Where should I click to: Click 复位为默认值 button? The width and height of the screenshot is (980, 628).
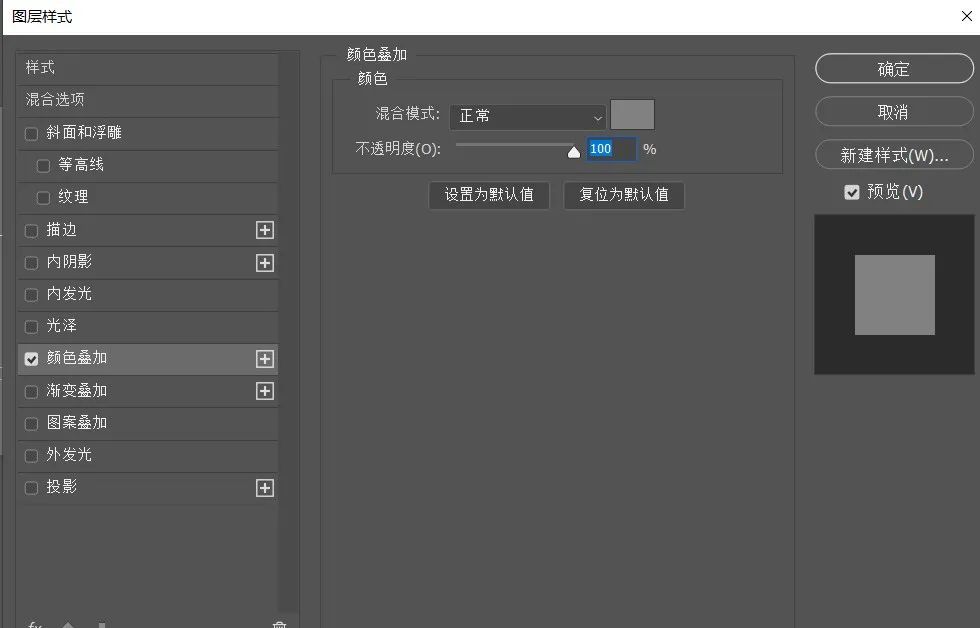tap(623, 195)
